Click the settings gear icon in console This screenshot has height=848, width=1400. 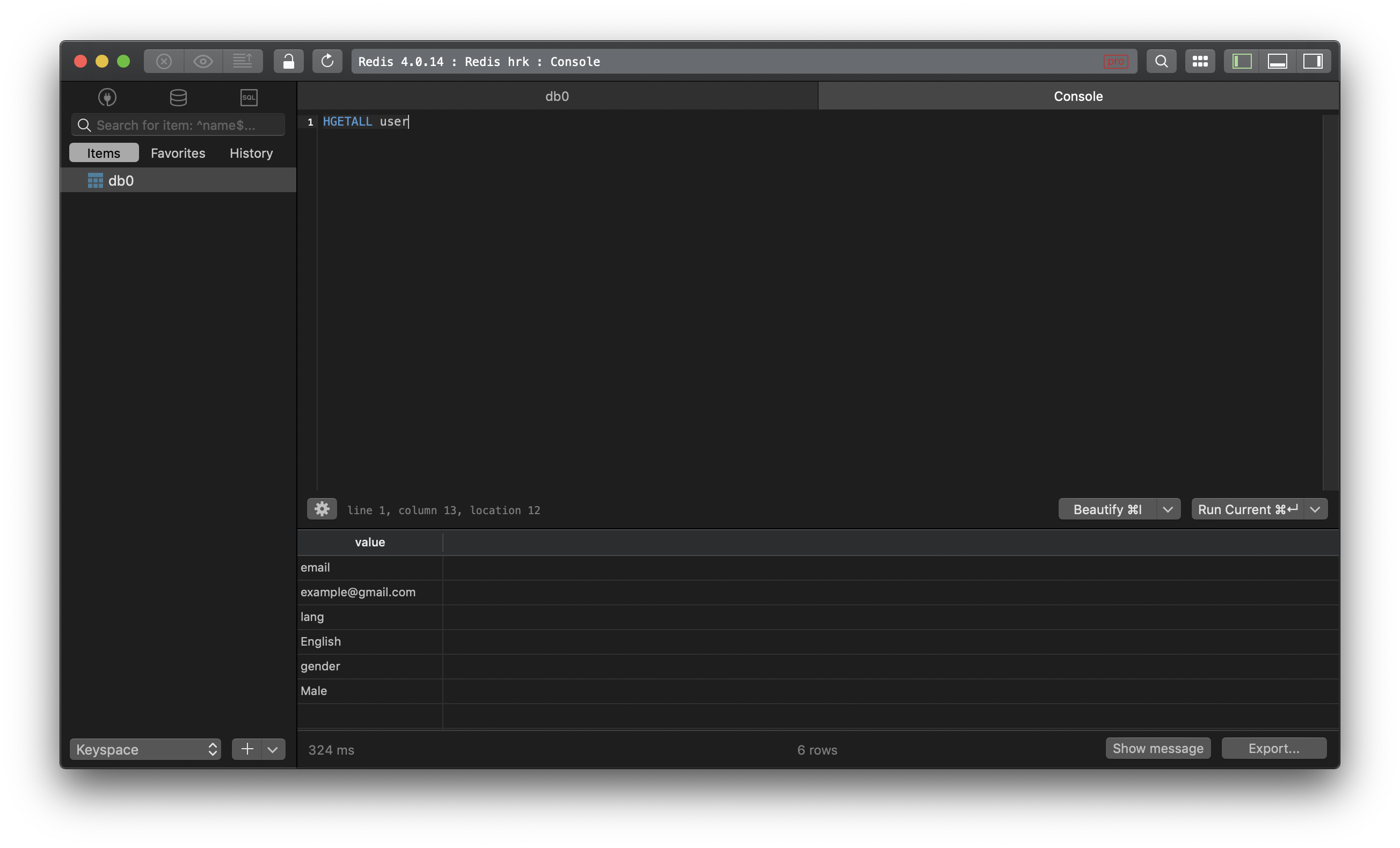321,509
